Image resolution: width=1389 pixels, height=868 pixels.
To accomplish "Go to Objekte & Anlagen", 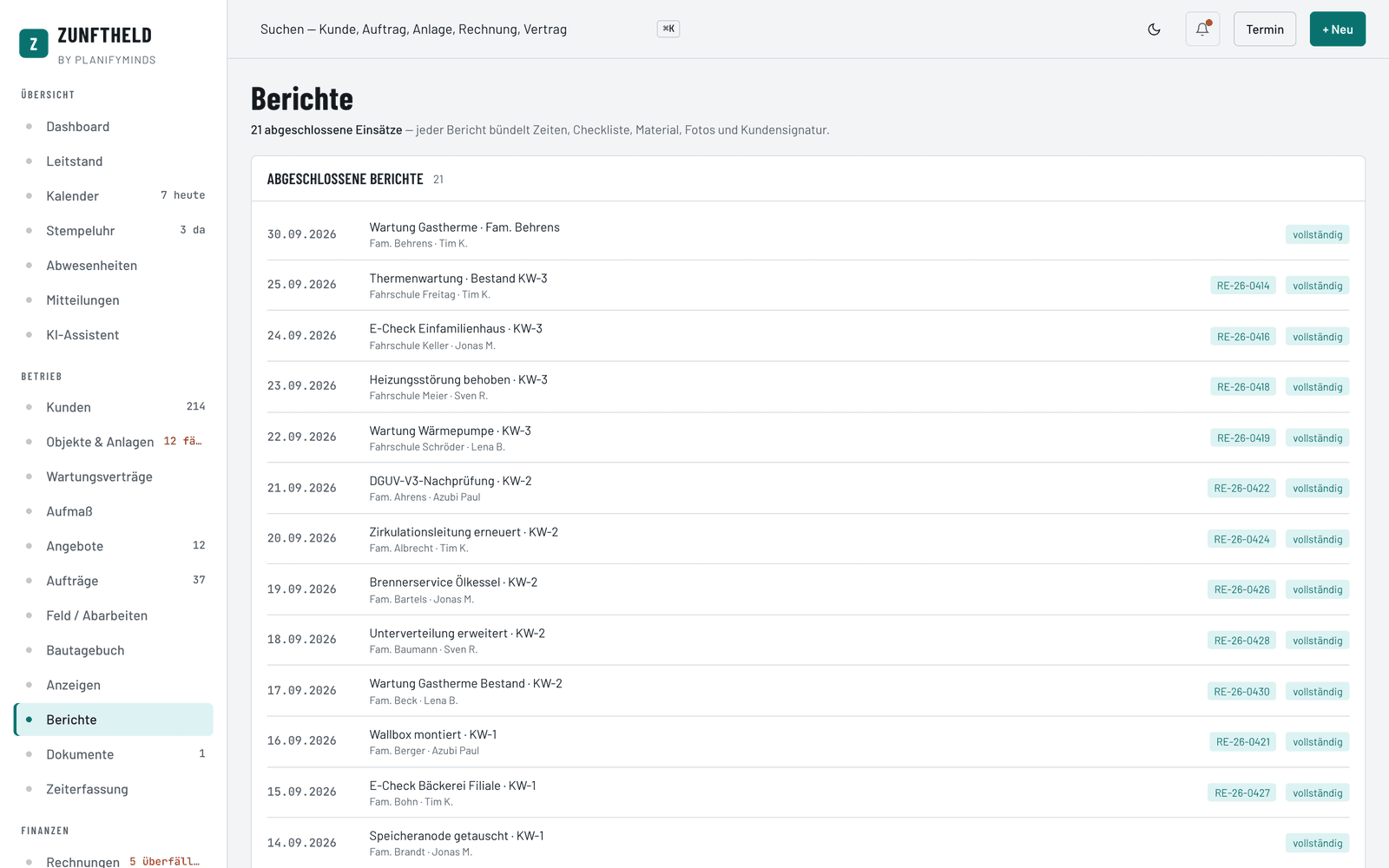I will [114, 442].
